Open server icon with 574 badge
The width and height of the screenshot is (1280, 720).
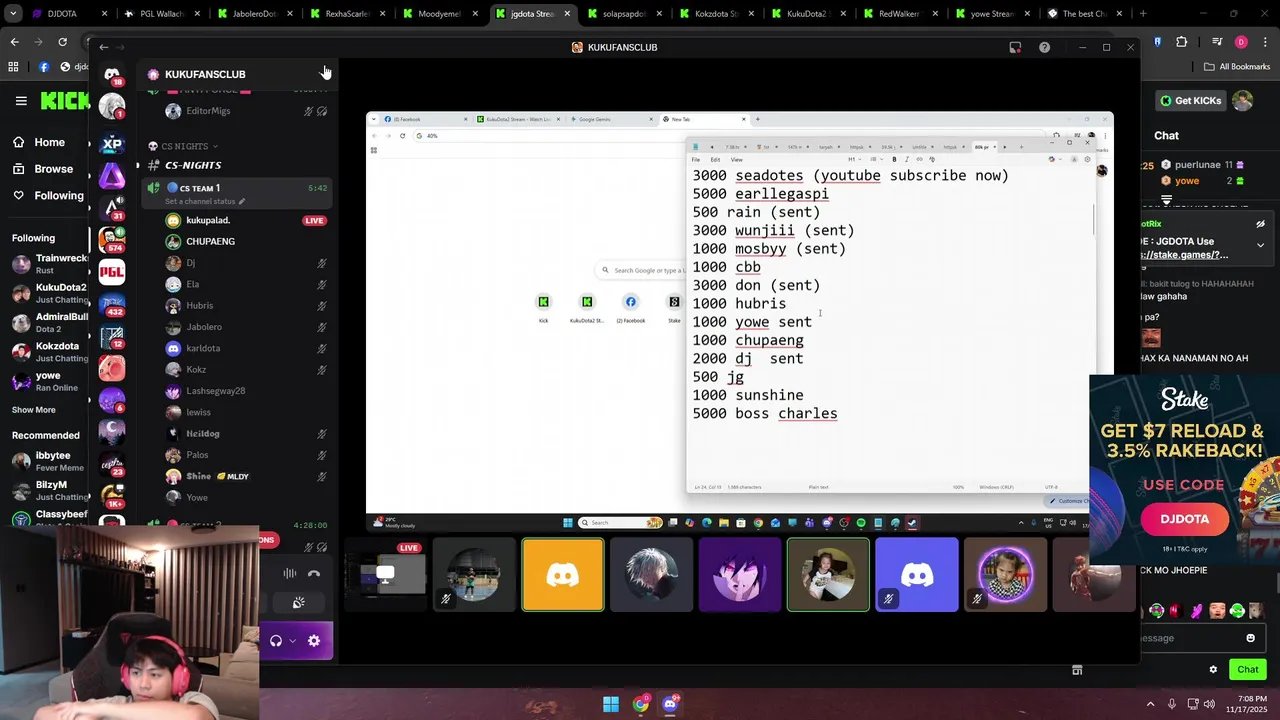(x=112, y=239)
